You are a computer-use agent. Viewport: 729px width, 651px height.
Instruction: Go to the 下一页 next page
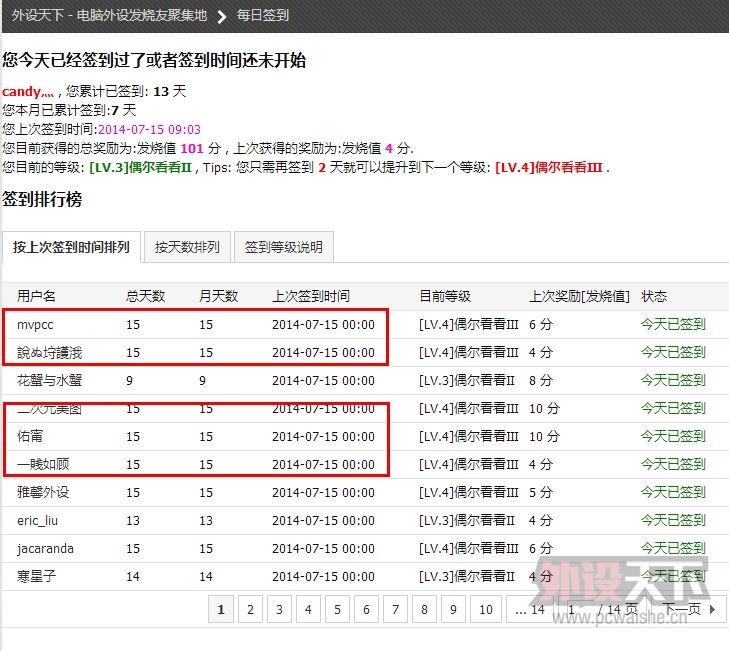[689, 609]
